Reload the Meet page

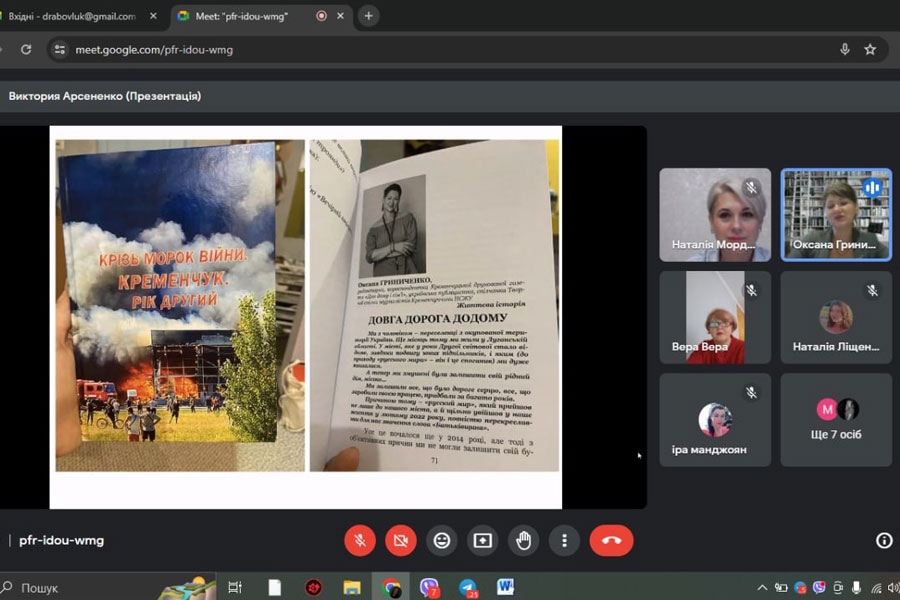click(x=26, y=49)
